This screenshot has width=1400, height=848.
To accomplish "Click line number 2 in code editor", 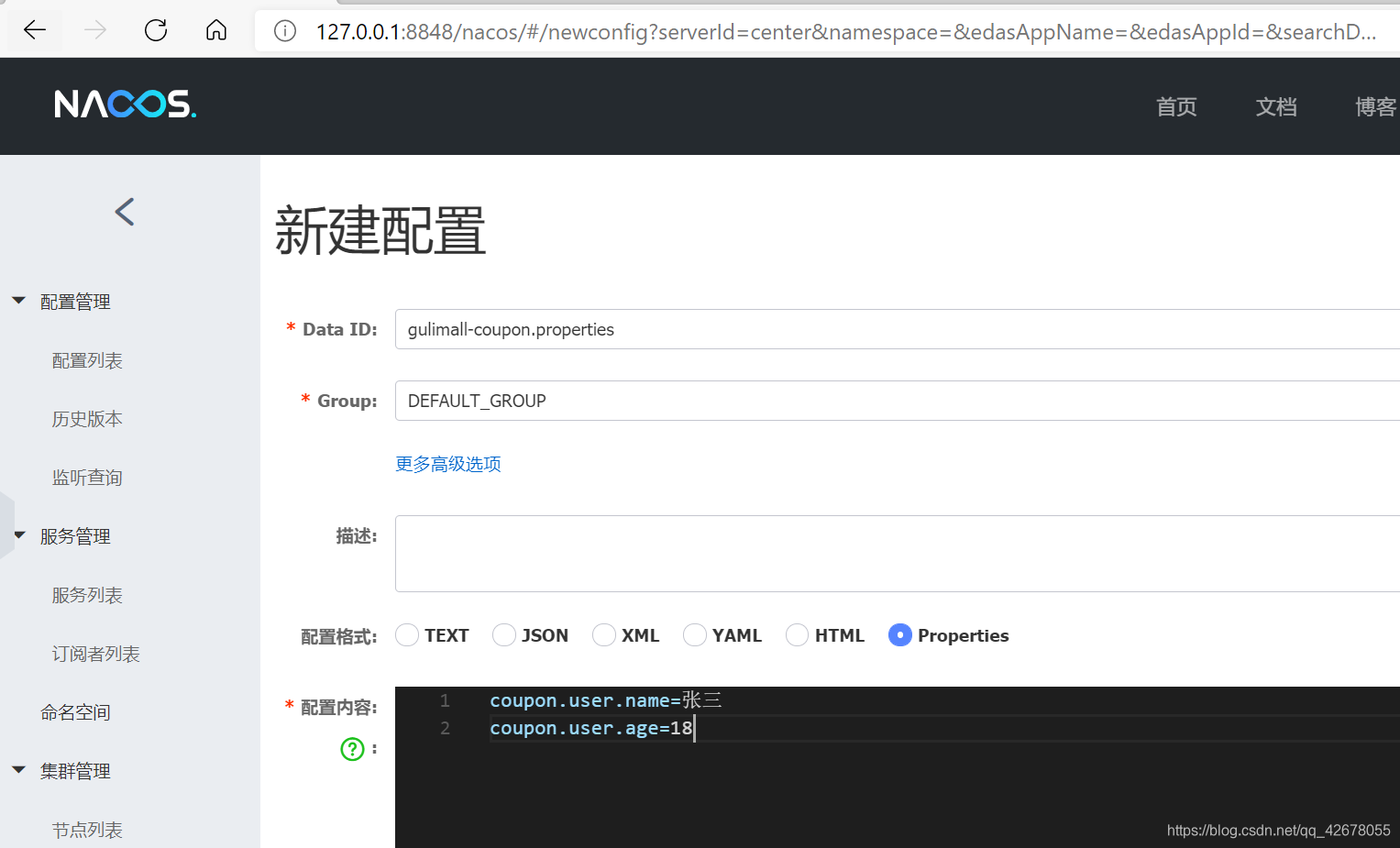I will [445, 728].
